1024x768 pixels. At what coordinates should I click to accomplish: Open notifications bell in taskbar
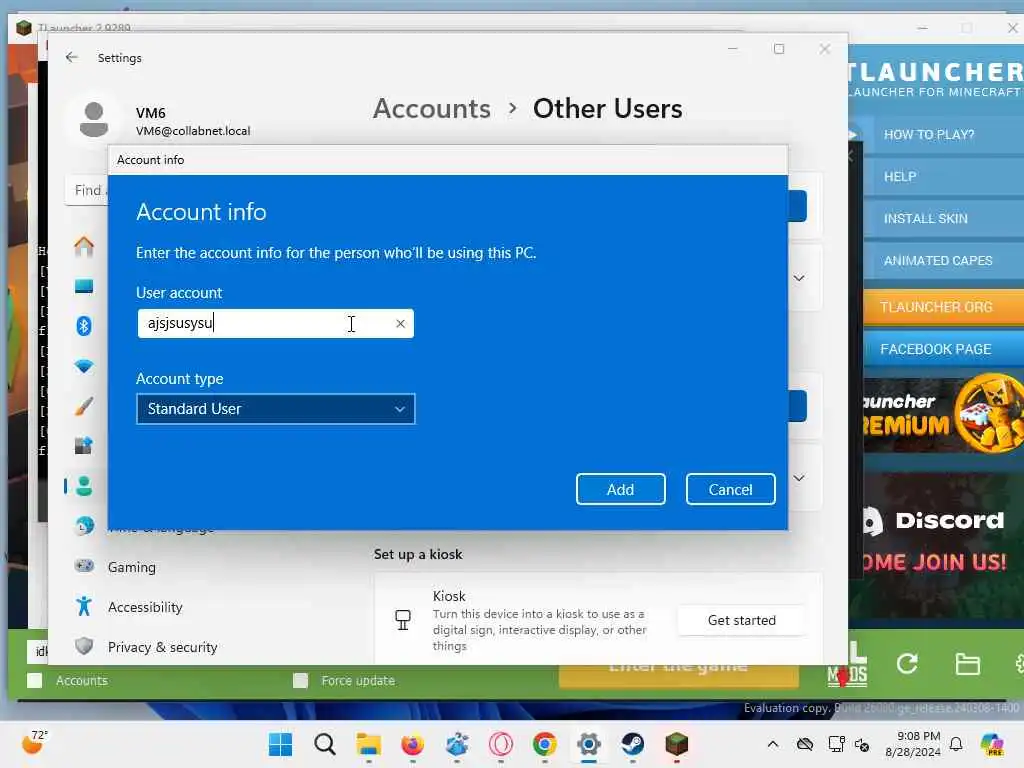click(x=956, y=744)
